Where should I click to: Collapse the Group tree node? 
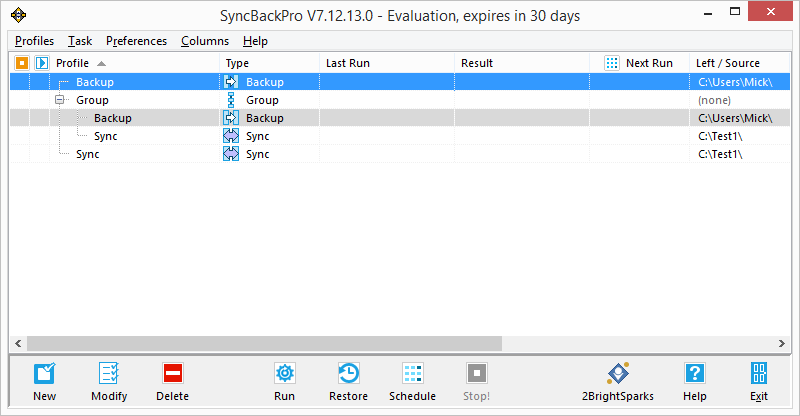coord(59,100)
